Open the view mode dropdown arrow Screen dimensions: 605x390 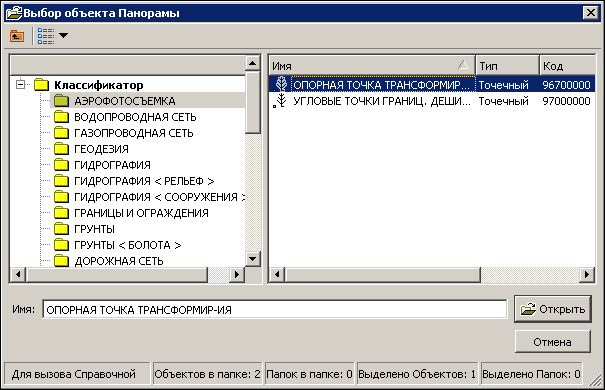point(64,35)
